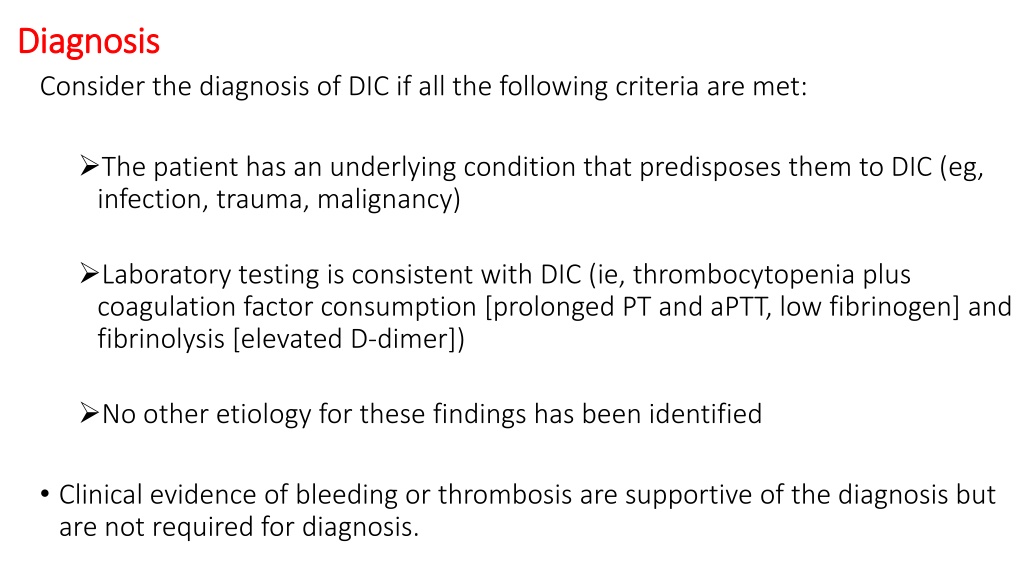The image size is (1024, 576).
Task: Click the arrow bullet before 'No other etiology'
Action: pos(89,413)
